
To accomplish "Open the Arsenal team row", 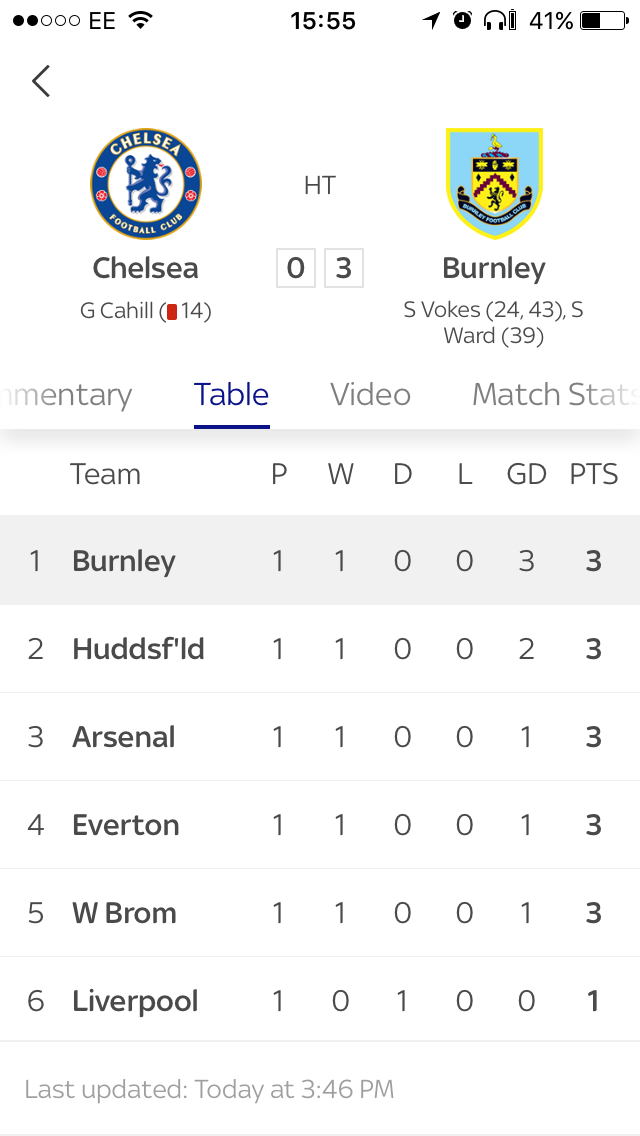I will coord(320,737).
